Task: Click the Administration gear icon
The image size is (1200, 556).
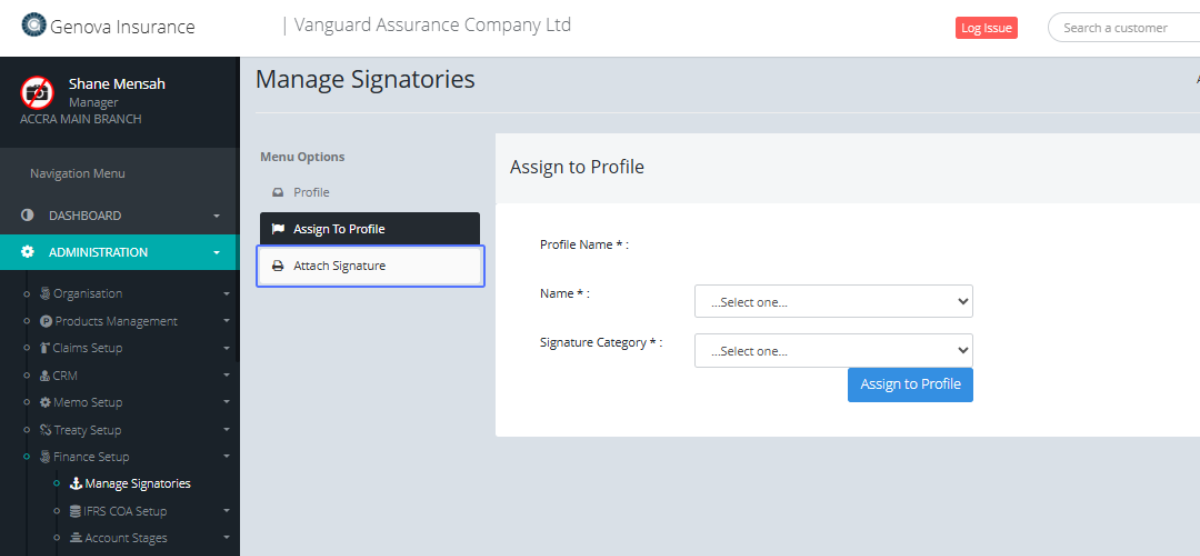Action: 27,252
